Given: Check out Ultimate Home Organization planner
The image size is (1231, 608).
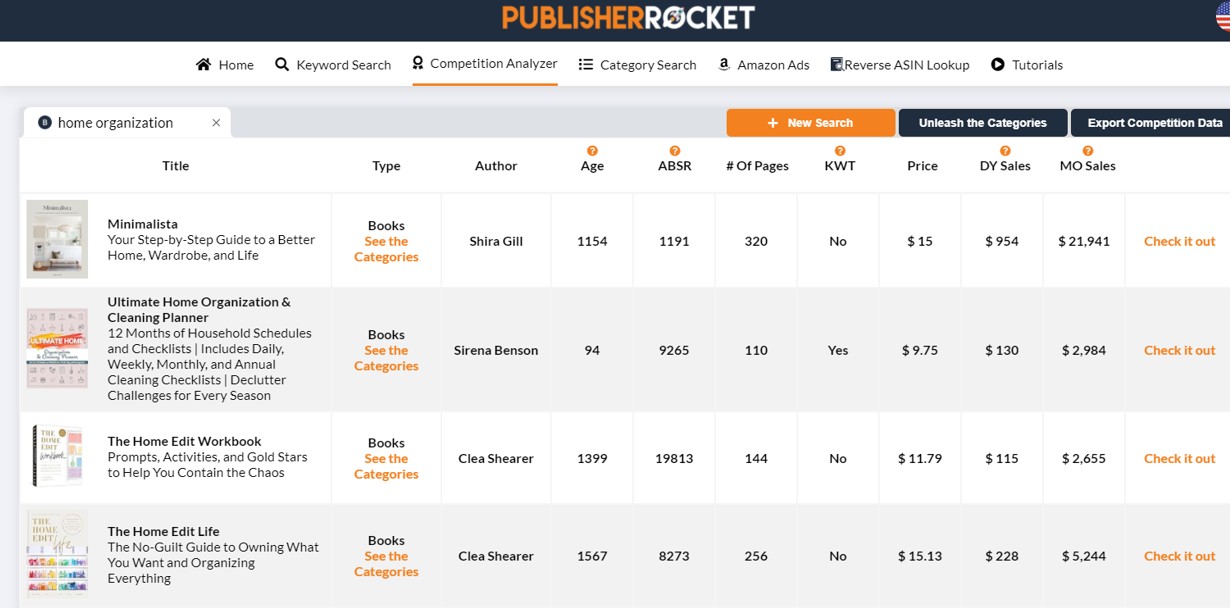Looking at the screenshot, I should click(x=1180, y=350).
